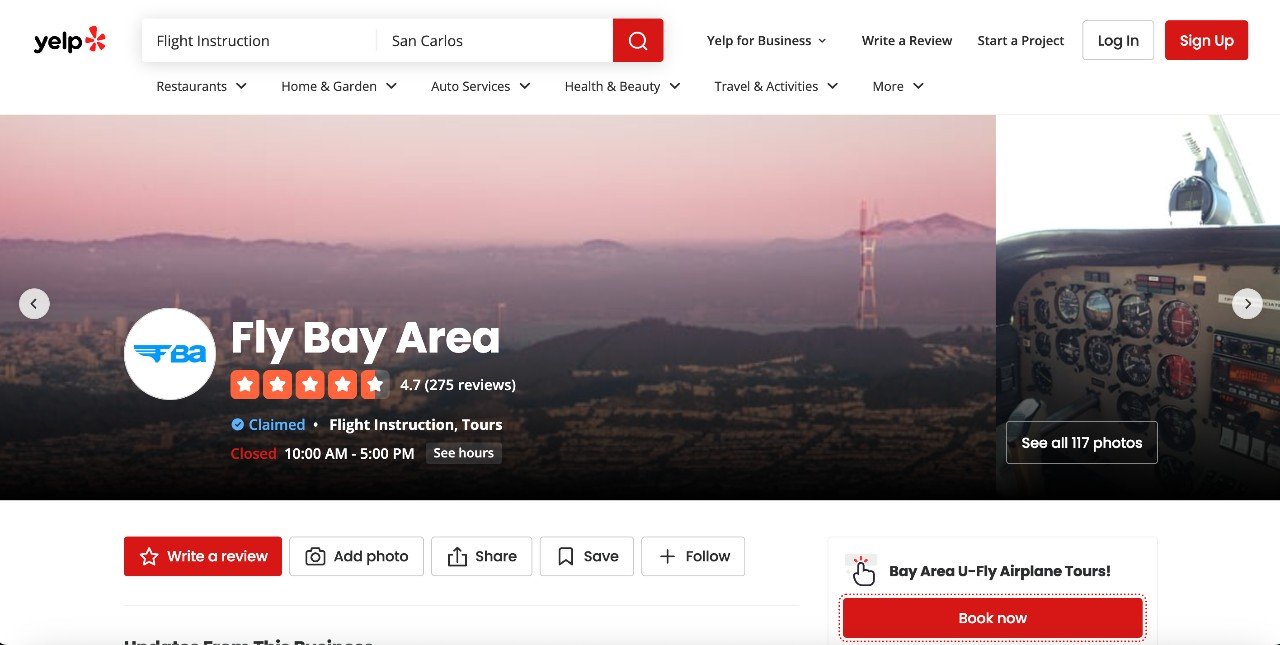Open See all 117 photos

point(1081,443)
